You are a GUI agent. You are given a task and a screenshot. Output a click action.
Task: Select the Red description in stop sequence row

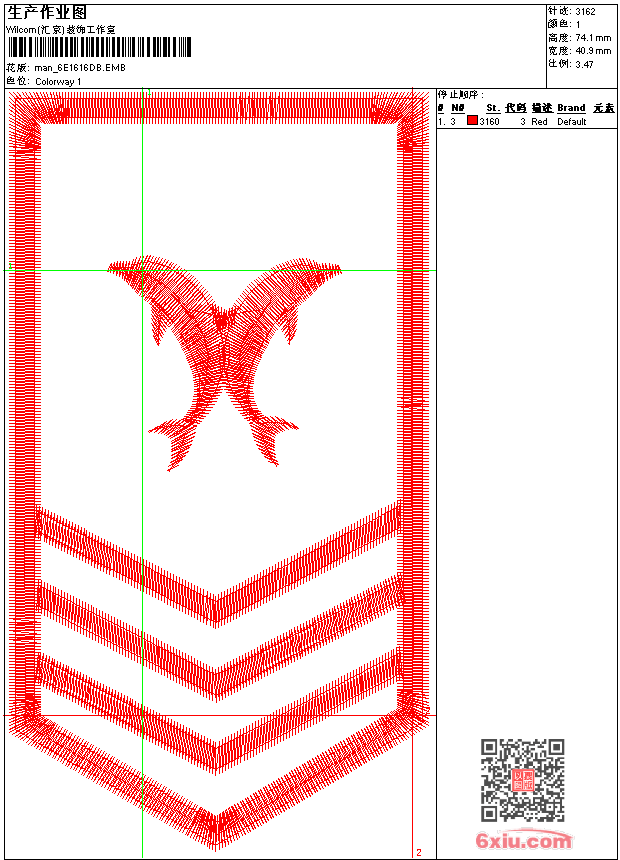pos(539,121)
